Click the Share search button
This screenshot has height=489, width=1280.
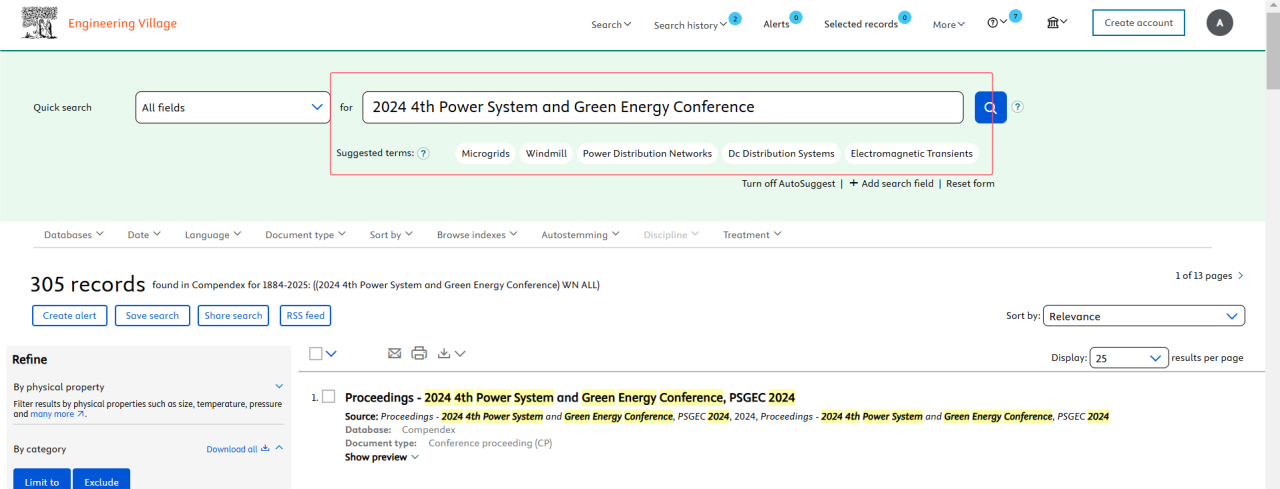click(x=233, y=315)
